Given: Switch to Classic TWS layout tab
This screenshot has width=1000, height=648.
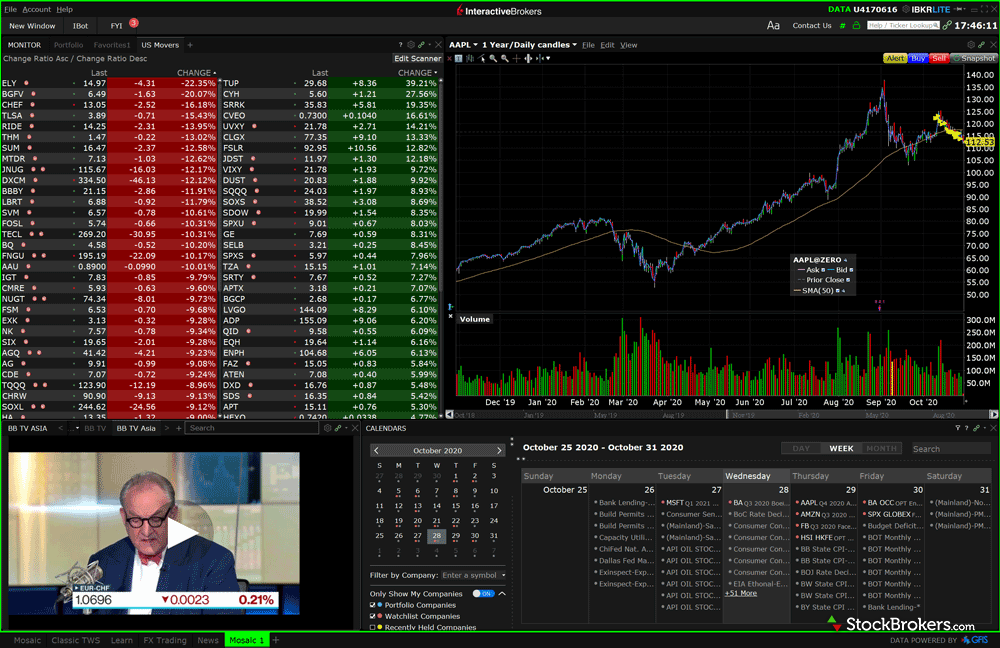Looking at the screenshot, I should [75, 640].
